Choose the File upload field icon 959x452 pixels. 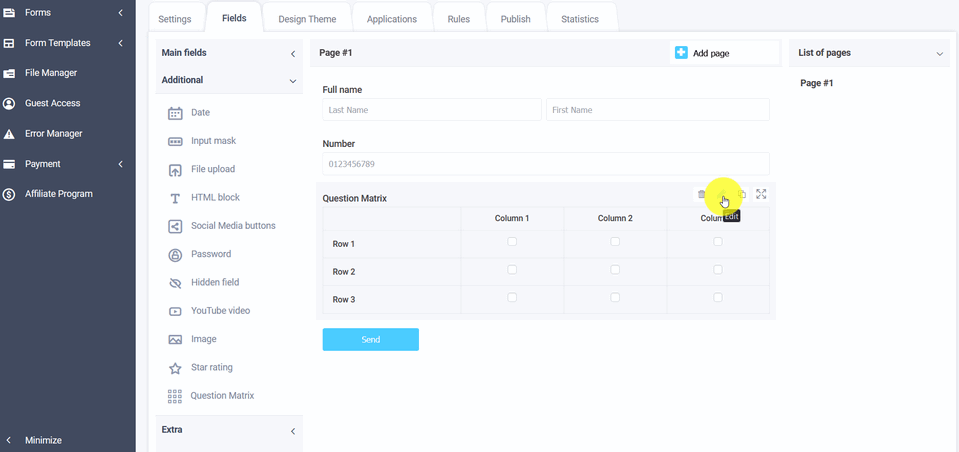(175, 170)
